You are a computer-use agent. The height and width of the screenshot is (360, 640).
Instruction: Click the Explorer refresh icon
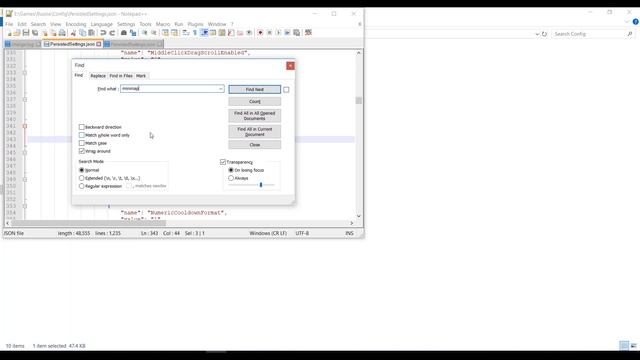(544, 34)
